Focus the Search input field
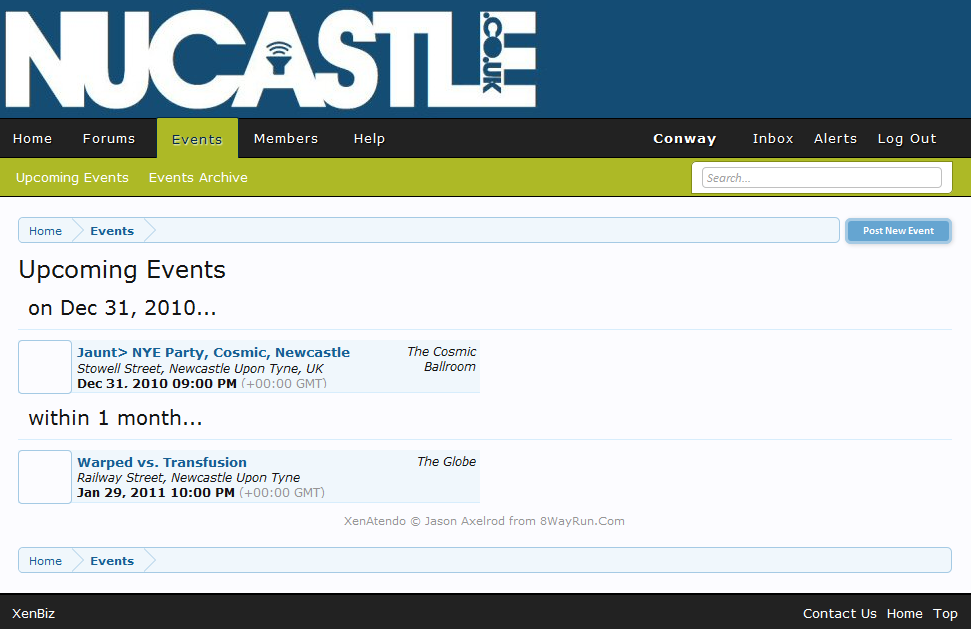971x629 pixels. click(821, 178)
